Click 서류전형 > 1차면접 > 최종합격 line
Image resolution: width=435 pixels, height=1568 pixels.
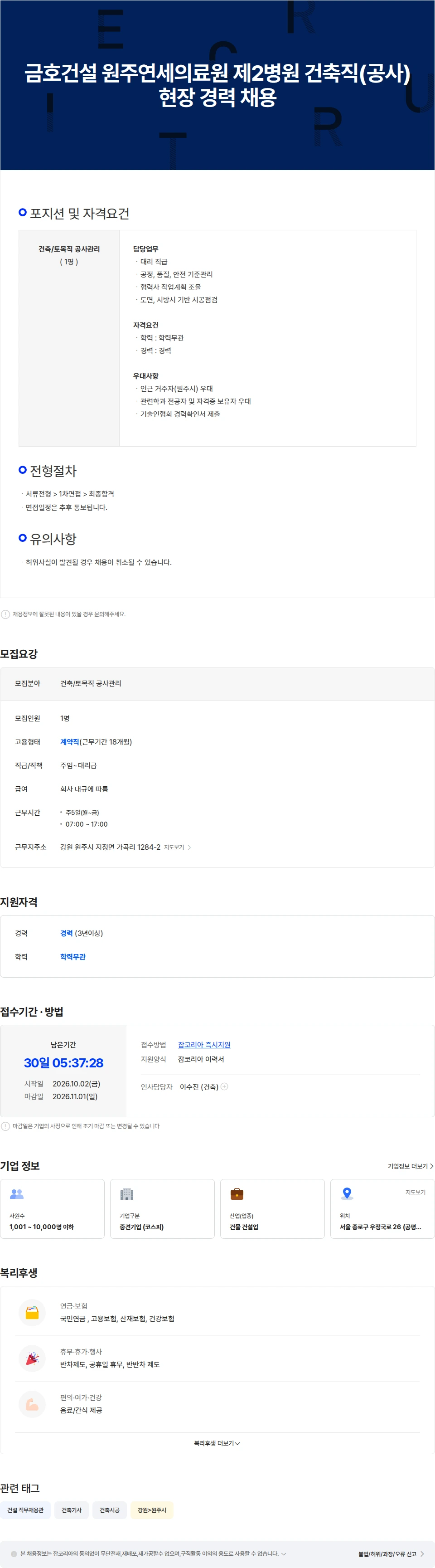coord(69,494)
